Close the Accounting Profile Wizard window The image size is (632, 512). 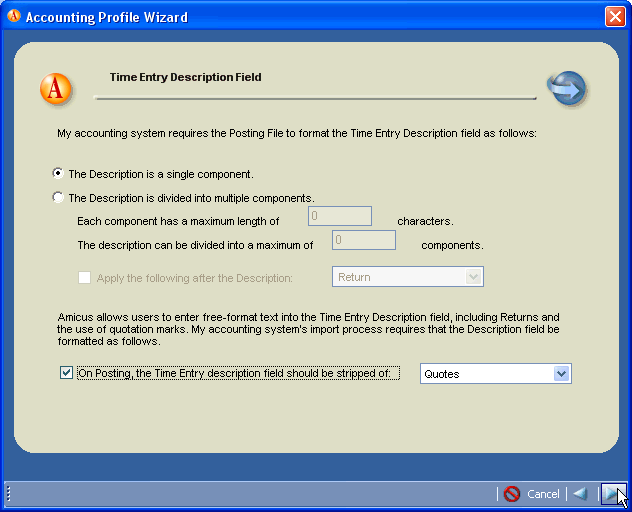point(614,17)
